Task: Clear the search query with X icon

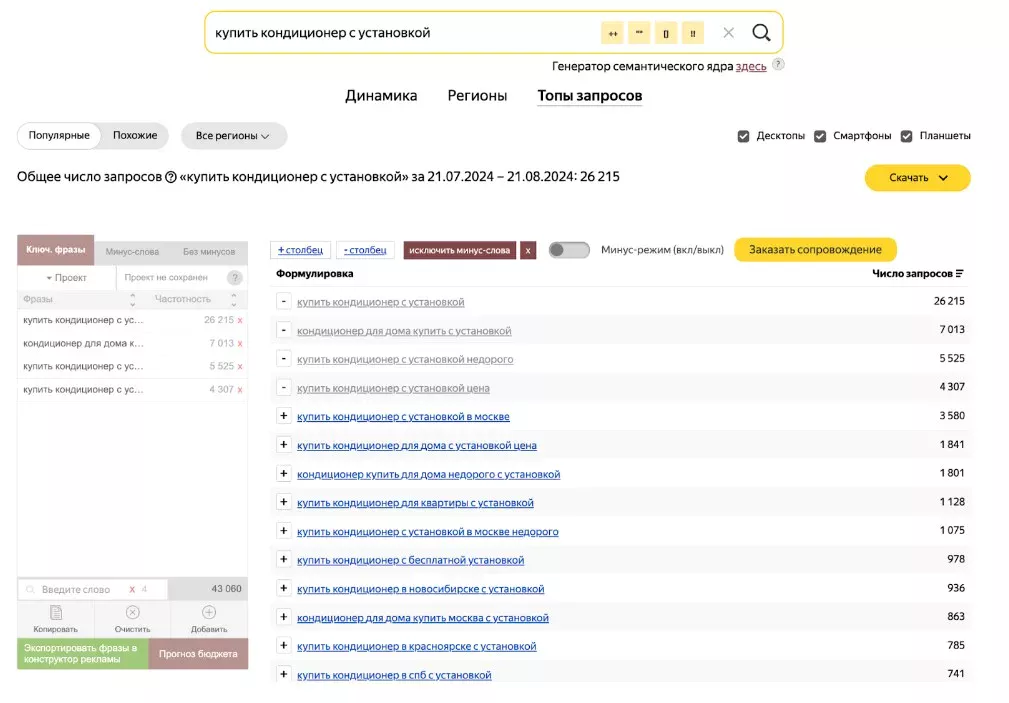Action: click(728, 32)
